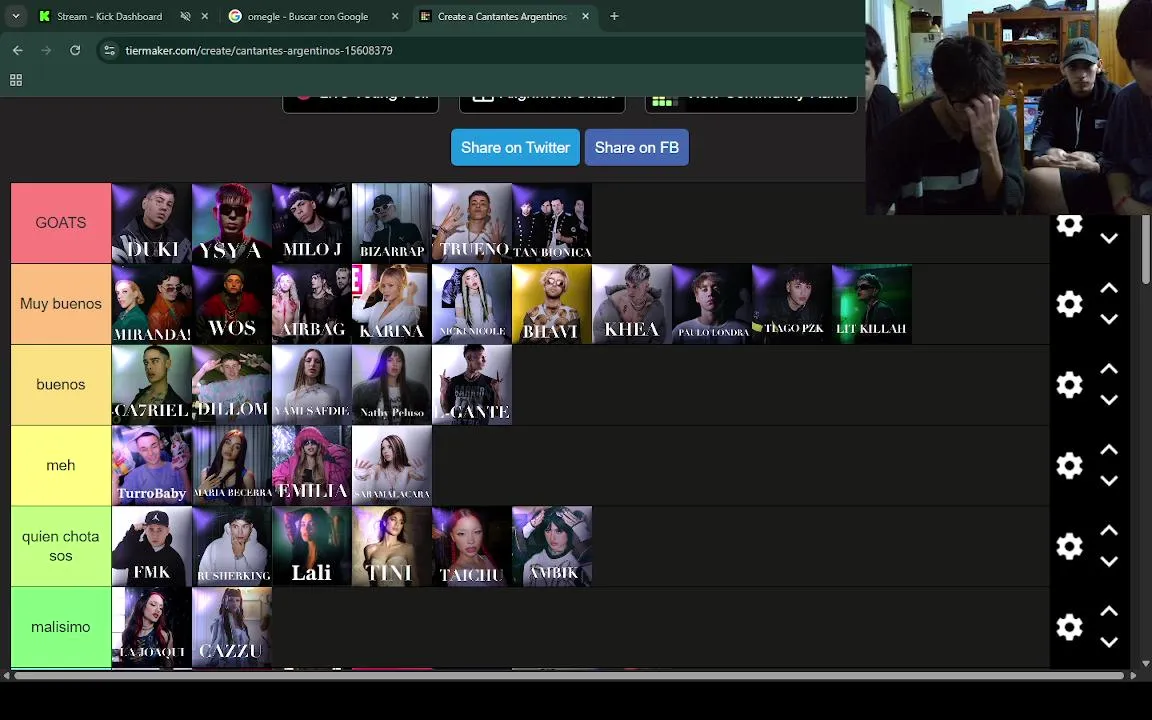Click the MILO J thumbnail

(x=312, y=223)
